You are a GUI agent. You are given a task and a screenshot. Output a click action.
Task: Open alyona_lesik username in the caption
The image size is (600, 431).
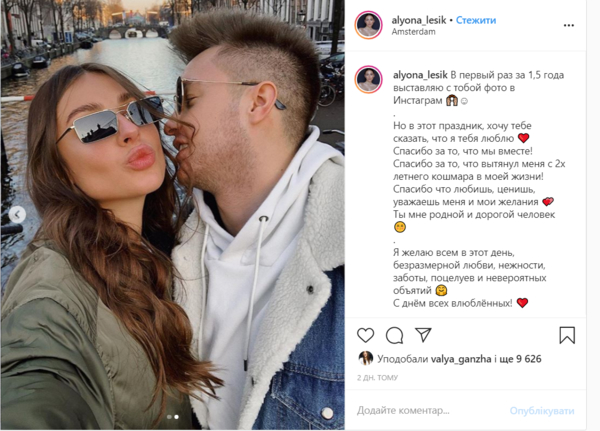pos(420,75)
